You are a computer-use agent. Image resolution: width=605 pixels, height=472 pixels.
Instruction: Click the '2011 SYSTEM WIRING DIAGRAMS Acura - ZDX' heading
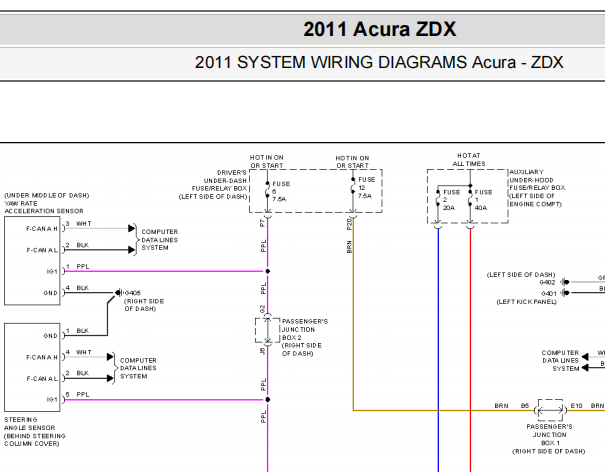click(x=379, y=62)
